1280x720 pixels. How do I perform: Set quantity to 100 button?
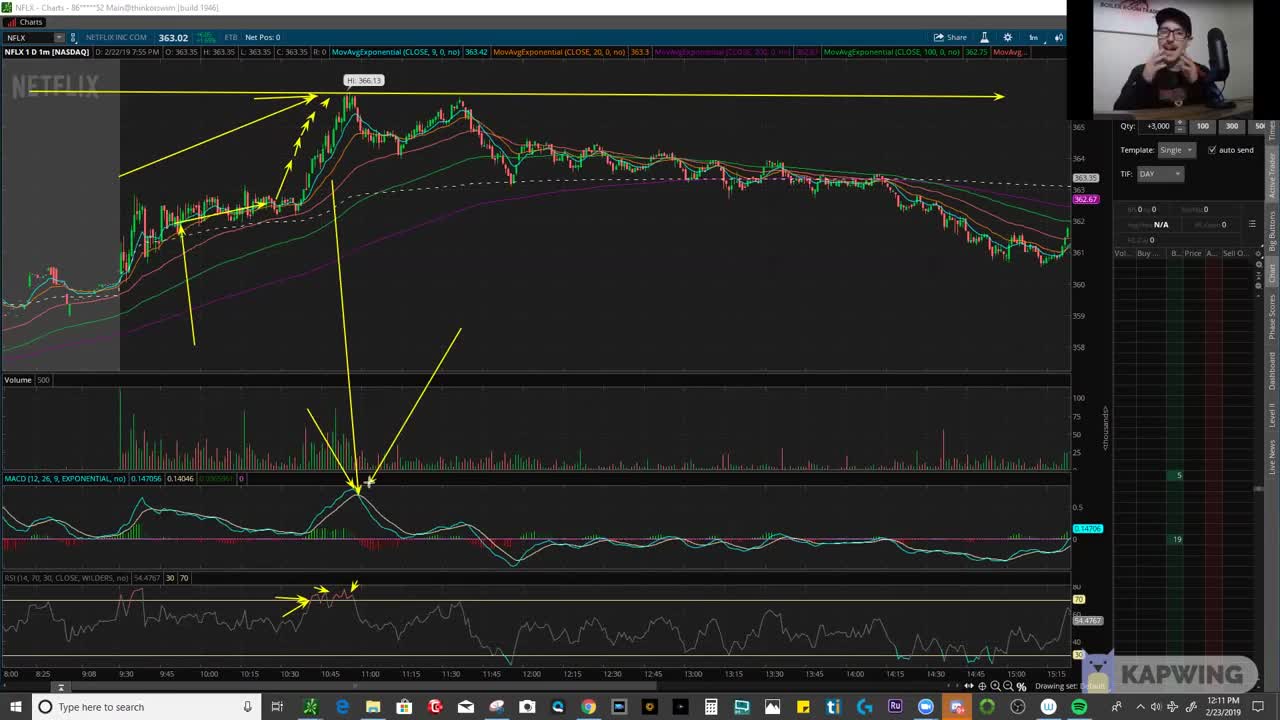[x=1203, y=126]
